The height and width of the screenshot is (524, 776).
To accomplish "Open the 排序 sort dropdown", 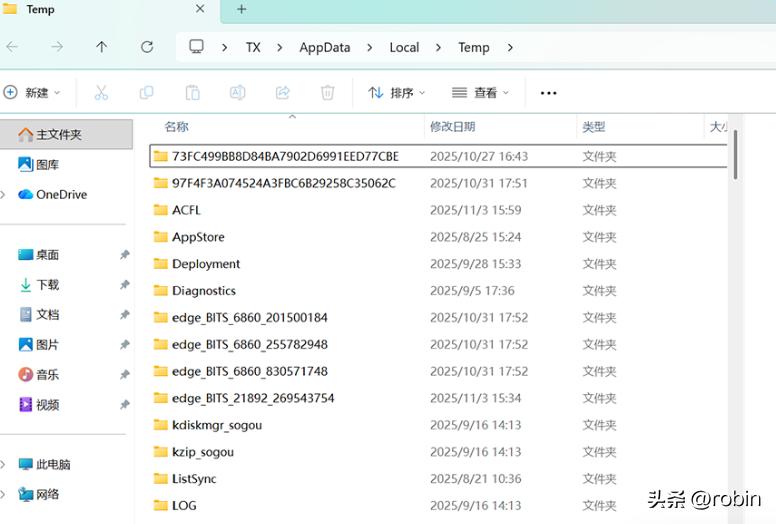I will click(x=396, y=93).
